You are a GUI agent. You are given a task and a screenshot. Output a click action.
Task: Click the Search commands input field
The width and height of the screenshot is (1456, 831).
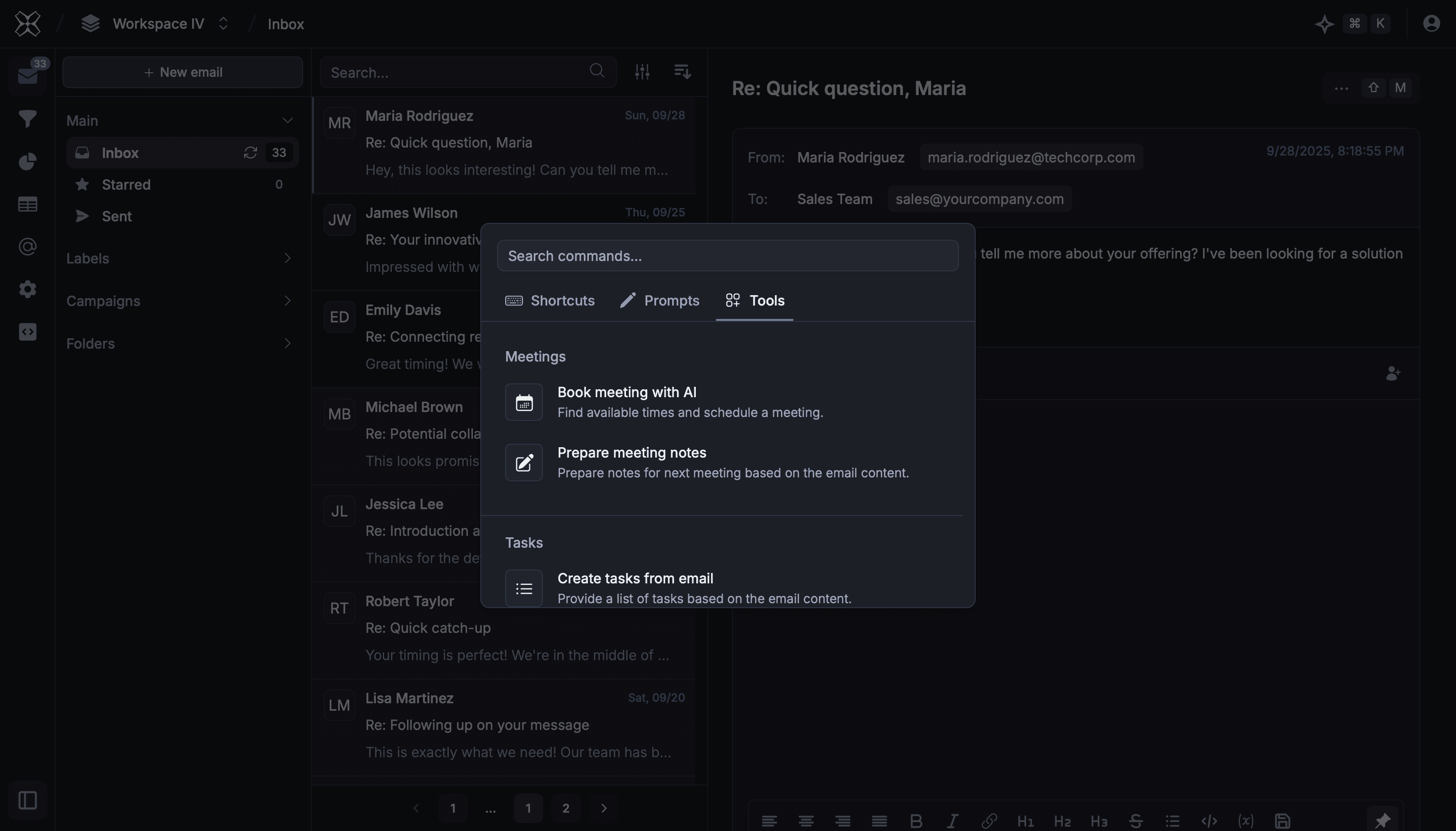[727, 256]
